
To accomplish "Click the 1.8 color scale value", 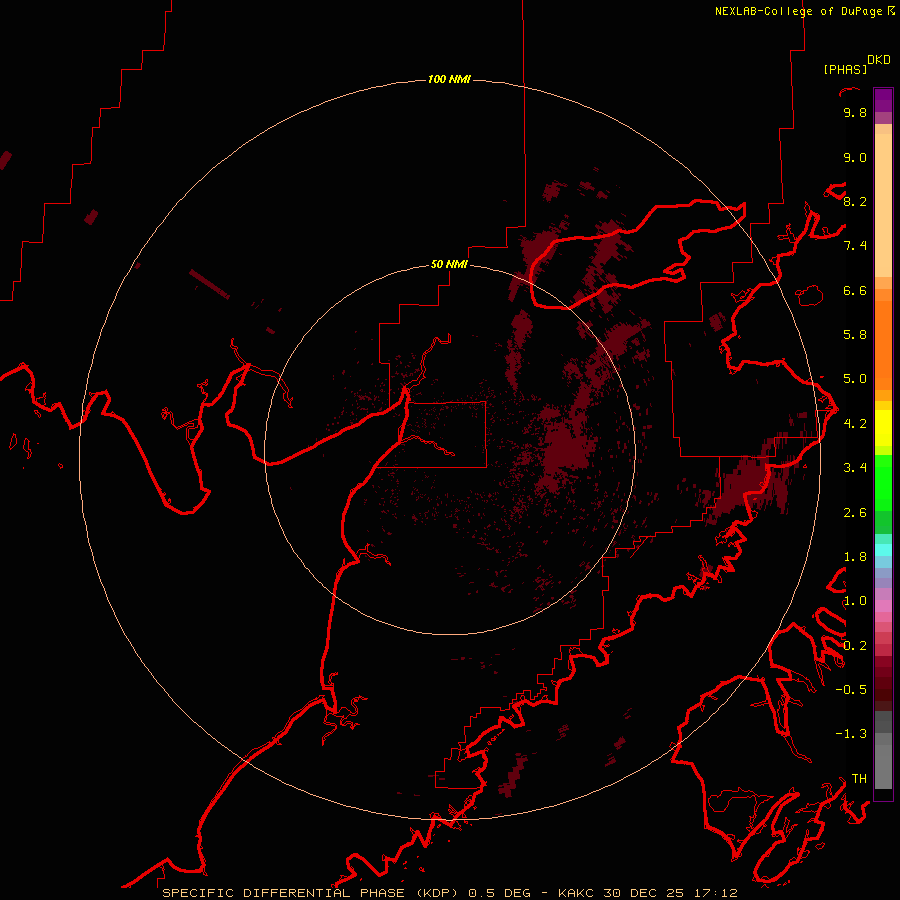I will pyautogui.click(x=855, y=556).
